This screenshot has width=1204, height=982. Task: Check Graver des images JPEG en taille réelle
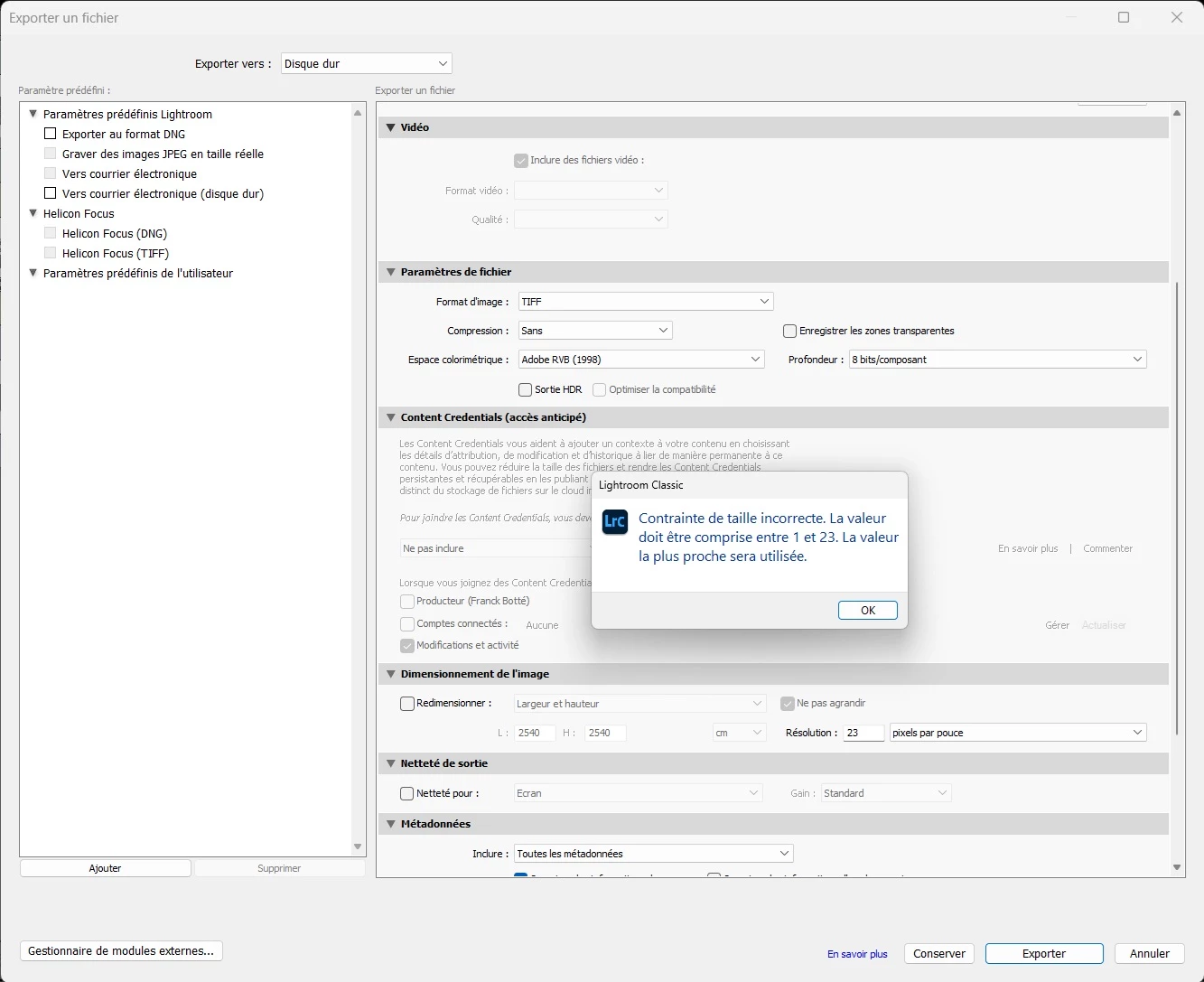pyautogui.click(x=51, y=154)
